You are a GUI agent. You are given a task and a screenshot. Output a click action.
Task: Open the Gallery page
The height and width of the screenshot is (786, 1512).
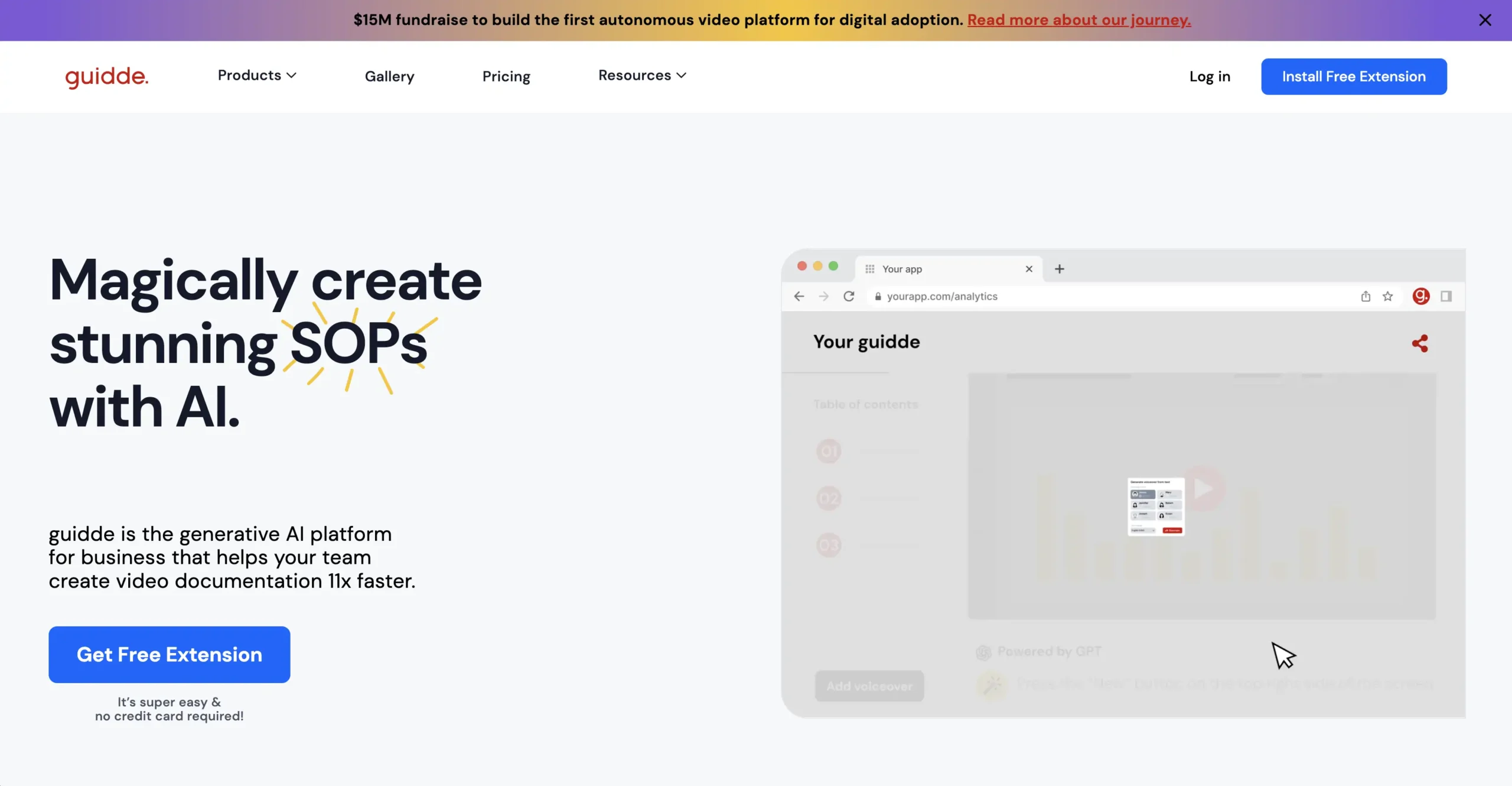[389, 76]
